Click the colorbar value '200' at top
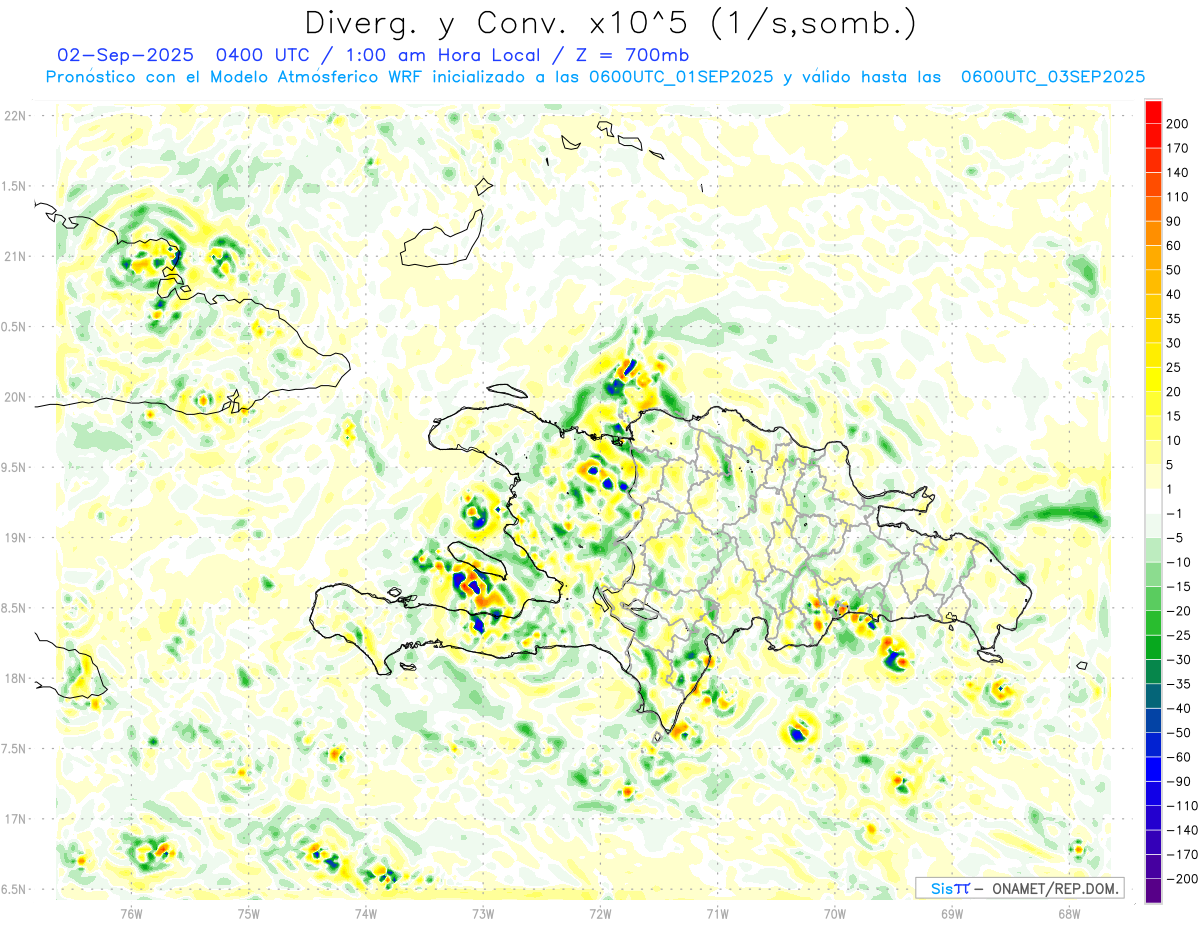The image size is (1200, 927). tap(1178, 124)
